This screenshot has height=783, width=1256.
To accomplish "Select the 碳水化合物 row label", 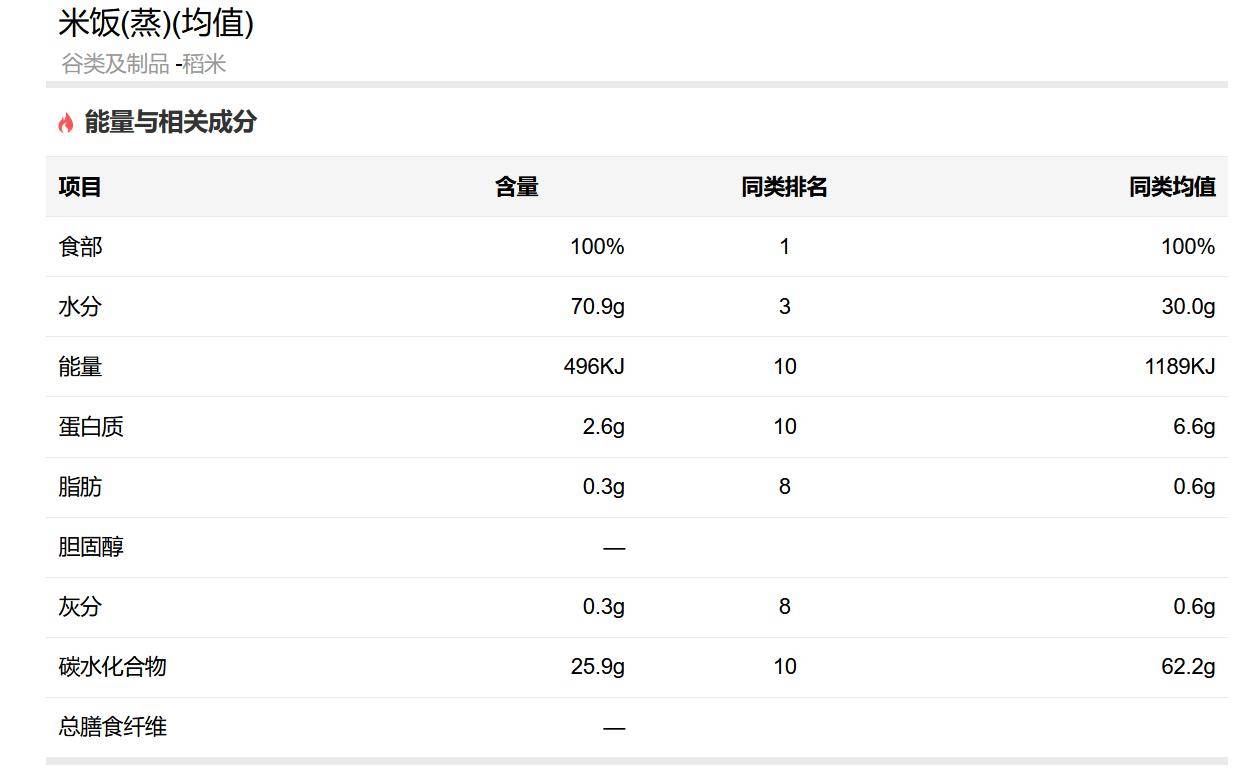I will tap(112, 666).
